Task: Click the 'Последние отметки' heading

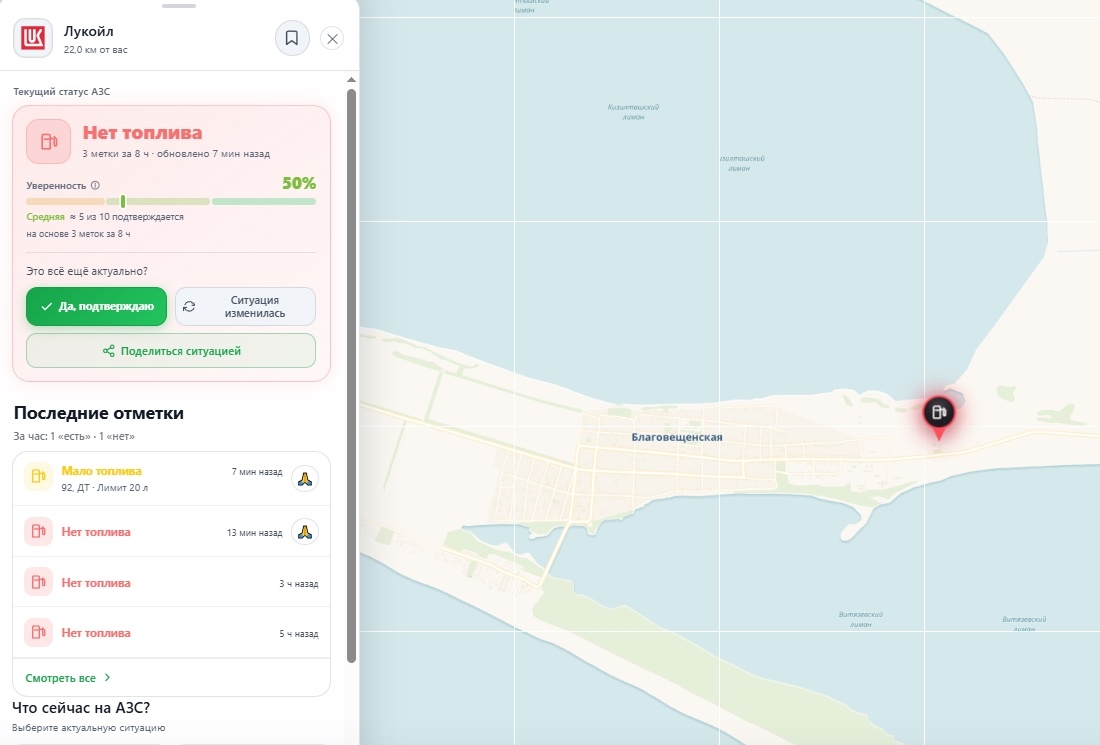Action: pos(99,413)
